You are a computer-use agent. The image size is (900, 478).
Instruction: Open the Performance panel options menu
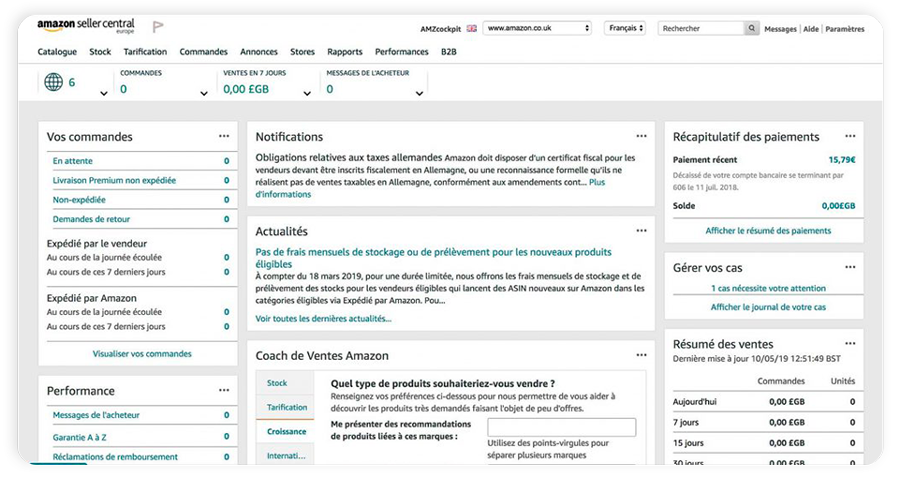[x=224, y=390]
